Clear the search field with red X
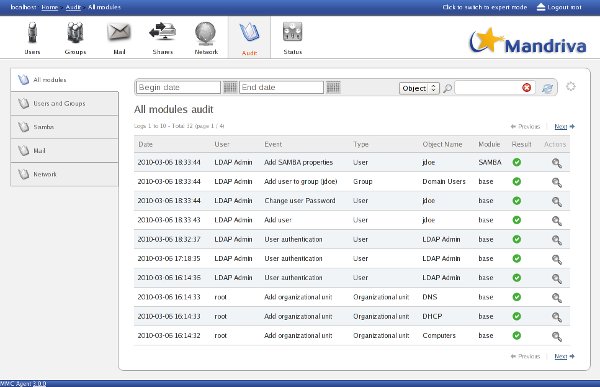Image resolution: width=600 pixels, height=387 pixels. (x=527, y=88)
